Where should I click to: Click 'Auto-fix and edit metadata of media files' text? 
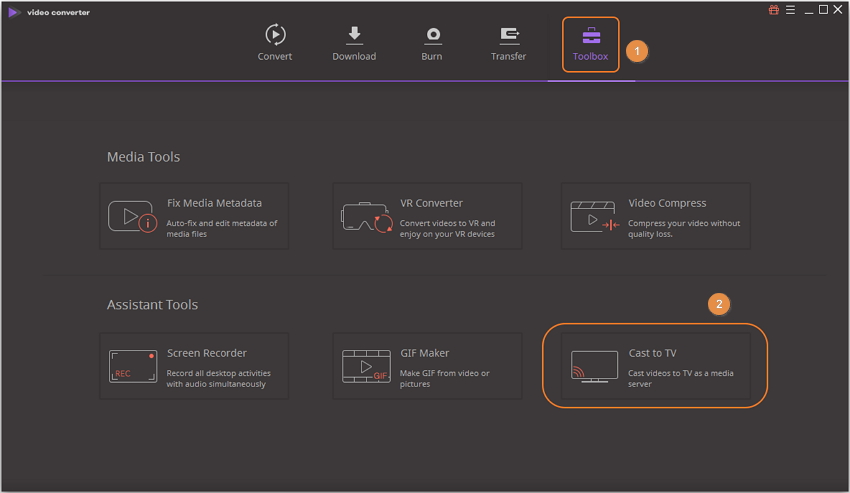(222, 228)
